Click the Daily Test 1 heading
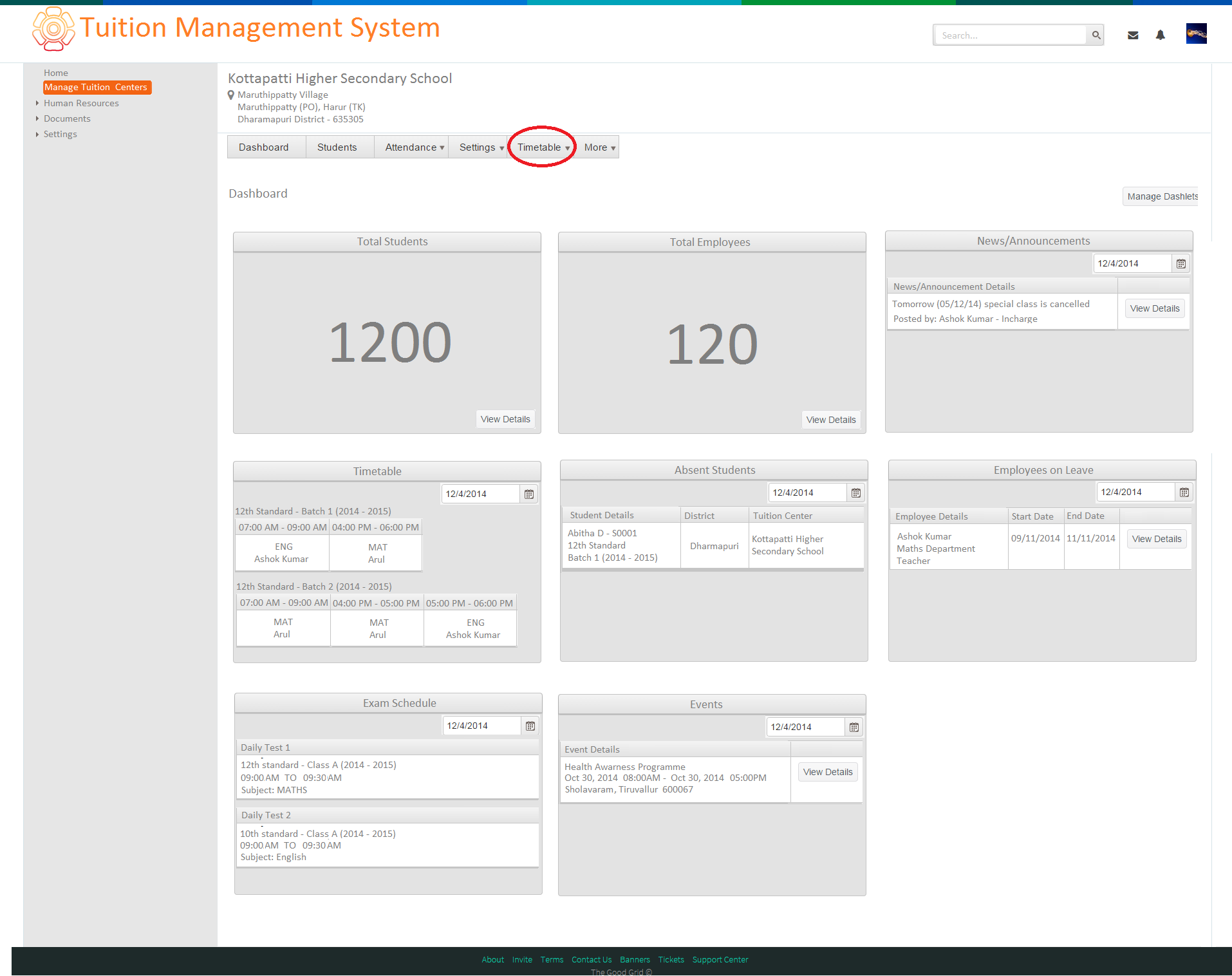This screenshot has width=1232, height=976. (265, 748)
